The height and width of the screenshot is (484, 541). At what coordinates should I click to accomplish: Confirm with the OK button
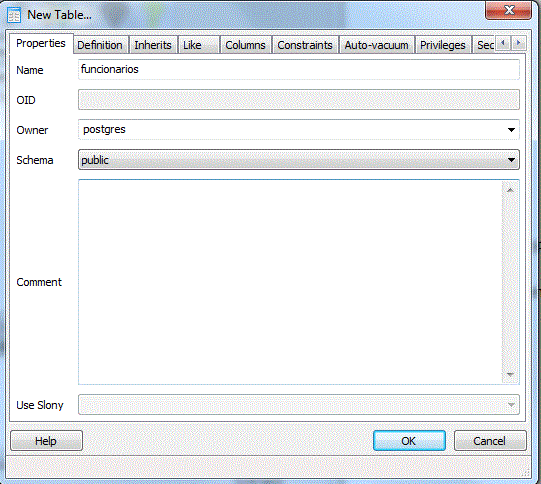(x=409, y=441)
